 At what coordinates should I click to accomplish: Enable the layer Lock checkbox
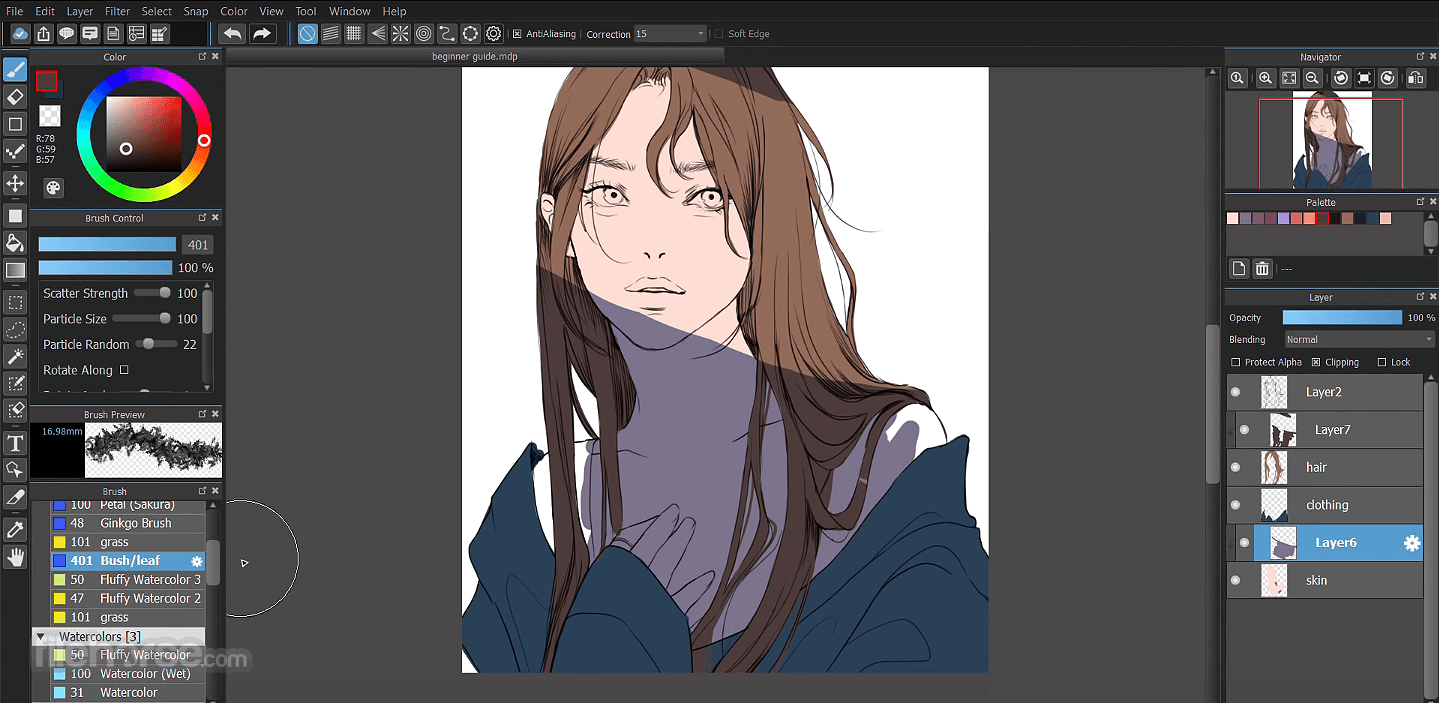click(x=1382, y=362)
